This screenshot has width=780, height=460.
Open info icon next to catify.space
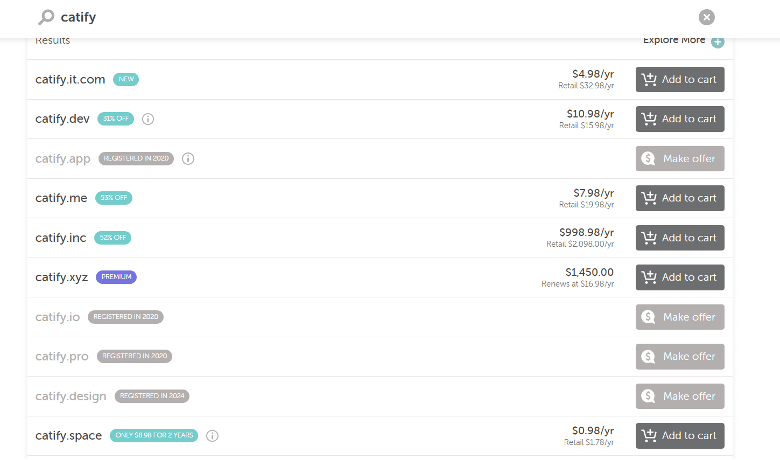212,436
